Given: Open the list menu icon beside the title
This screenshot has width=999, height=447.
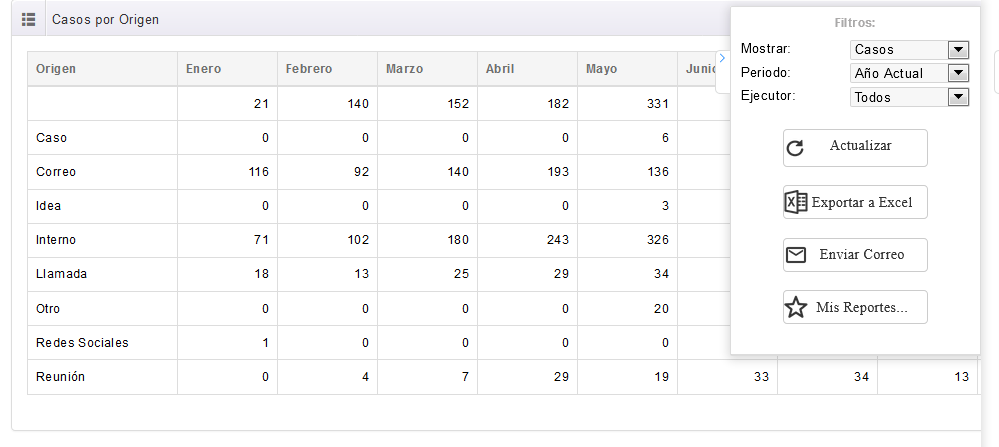Looking at the screenshot, I should click(28, 20).
